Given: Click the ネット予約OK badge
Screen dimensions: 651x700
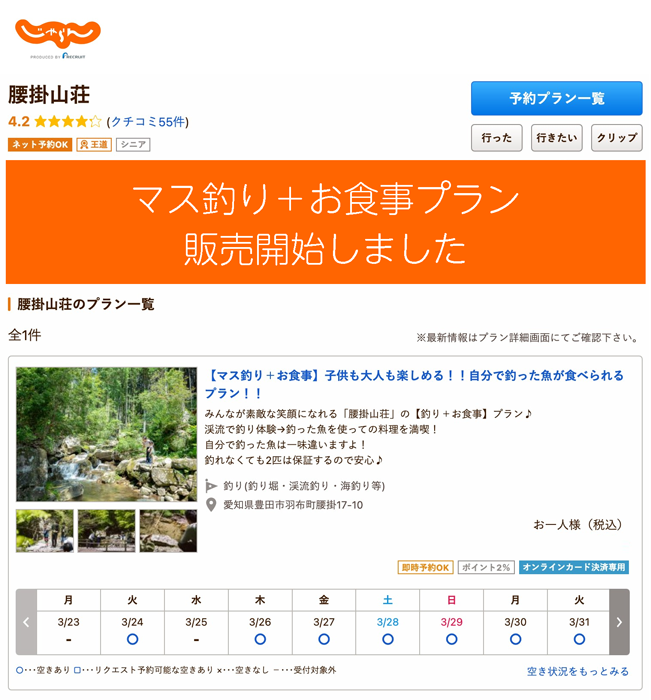Looking at the screenshot, I should click(40, 145).
